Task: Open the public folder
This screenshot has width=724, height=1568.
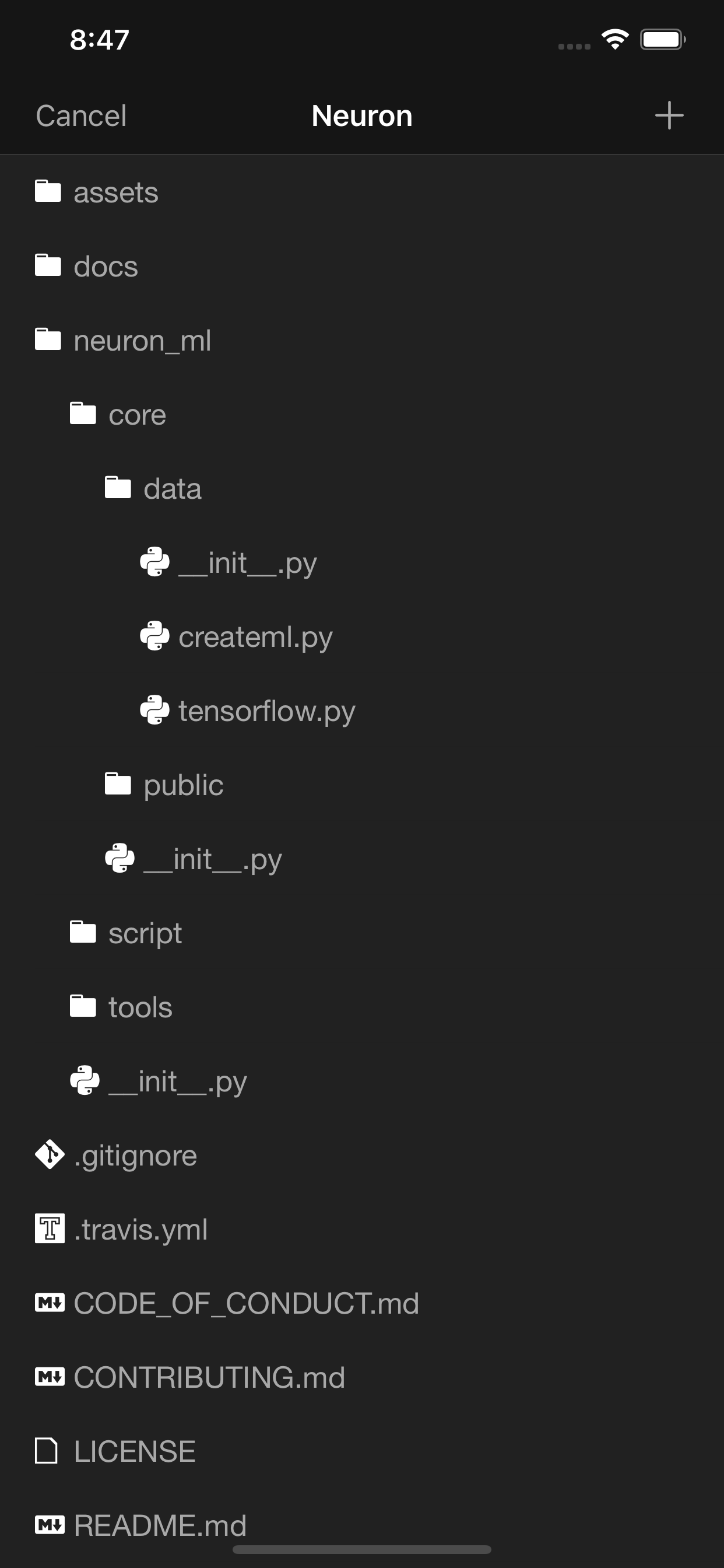Action: coord(182,785)
